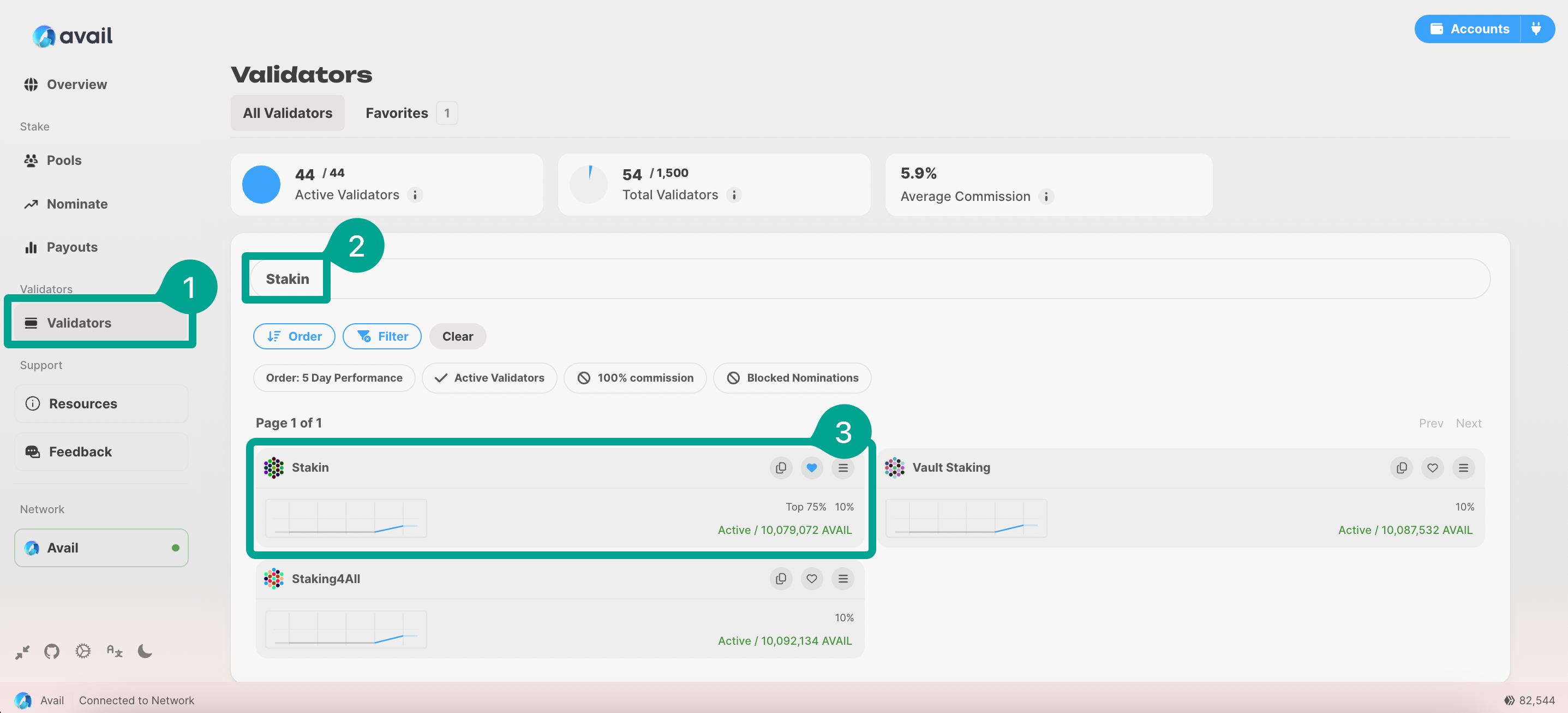
Task: Change language via translate icon
Action: 115,651
